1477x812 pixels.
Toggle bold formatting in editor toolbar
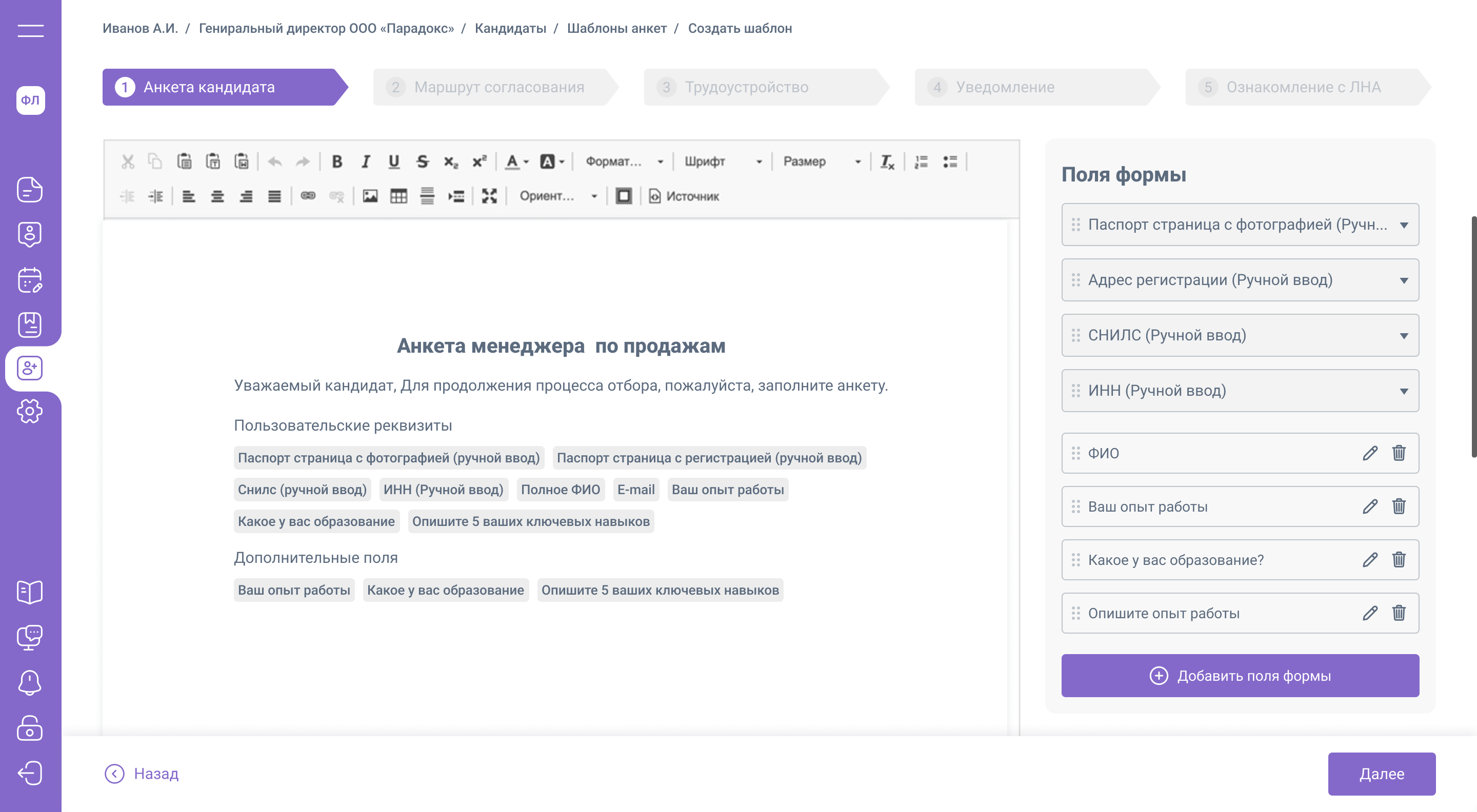coord(337,161)
